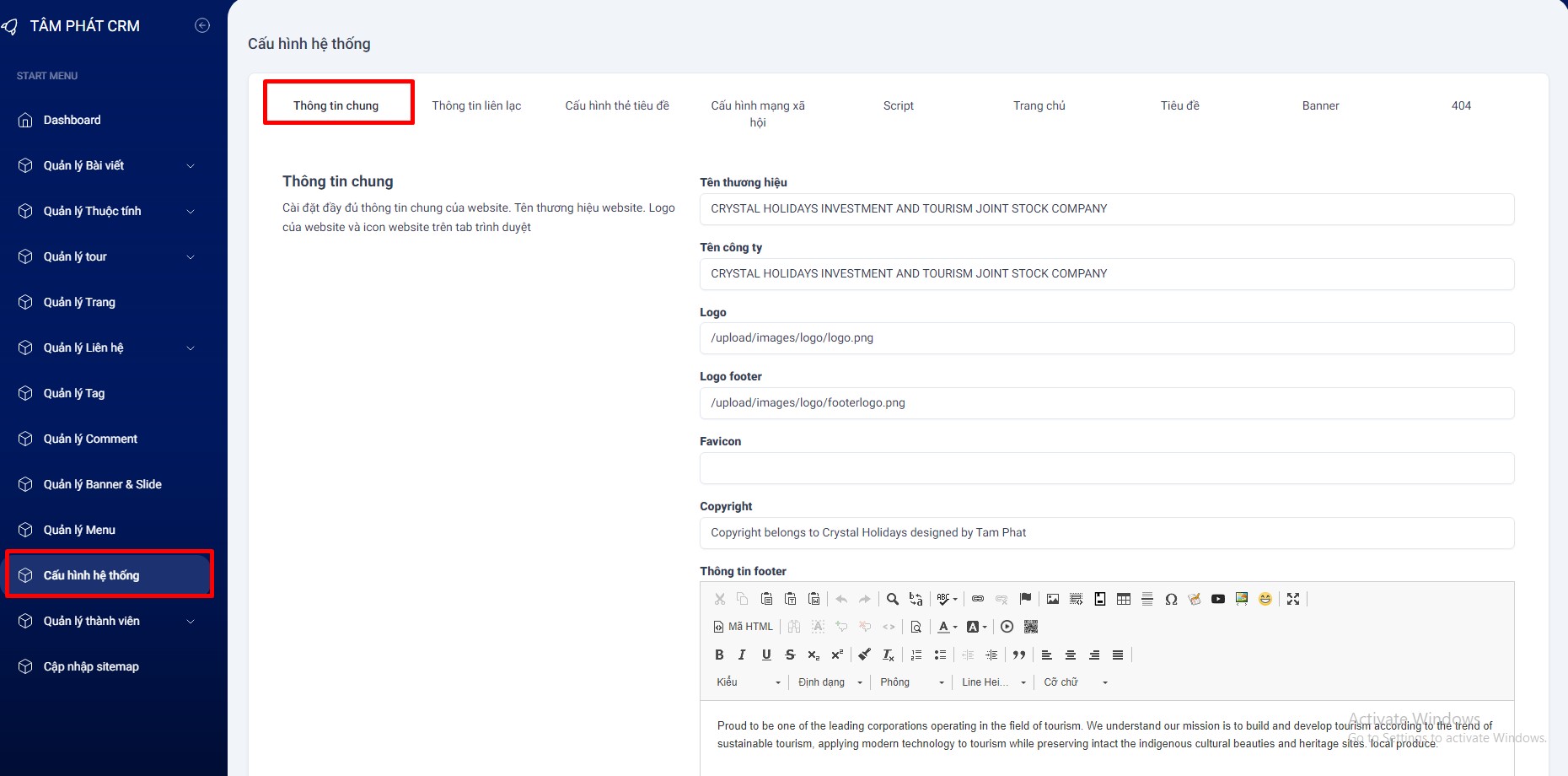Toggle bold formatting
Viewport: 1568px width, 776px height.
[719, 655]
